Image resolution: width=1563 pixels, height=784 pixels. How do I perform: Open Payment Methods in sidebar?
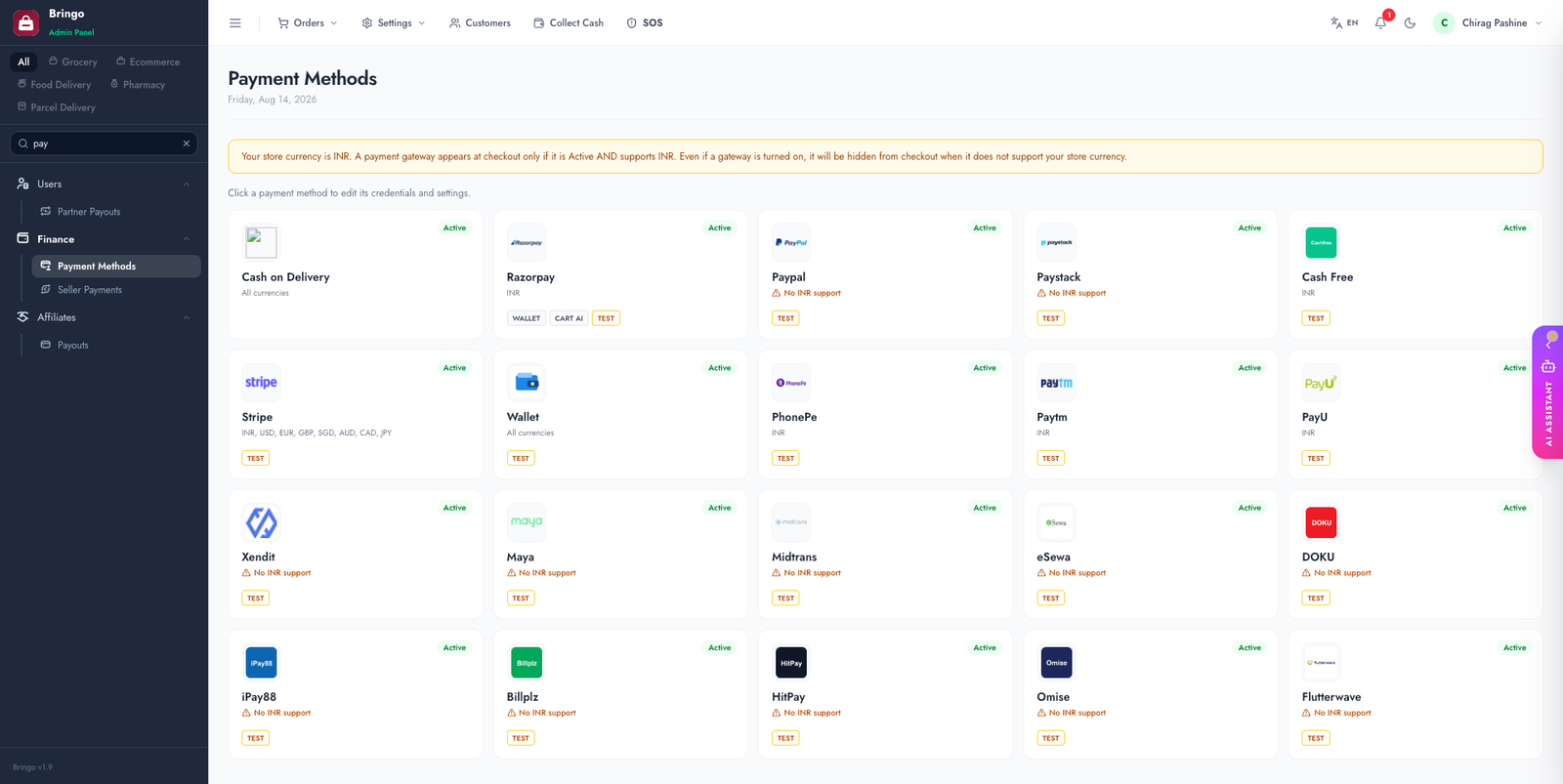click(116, 267)
